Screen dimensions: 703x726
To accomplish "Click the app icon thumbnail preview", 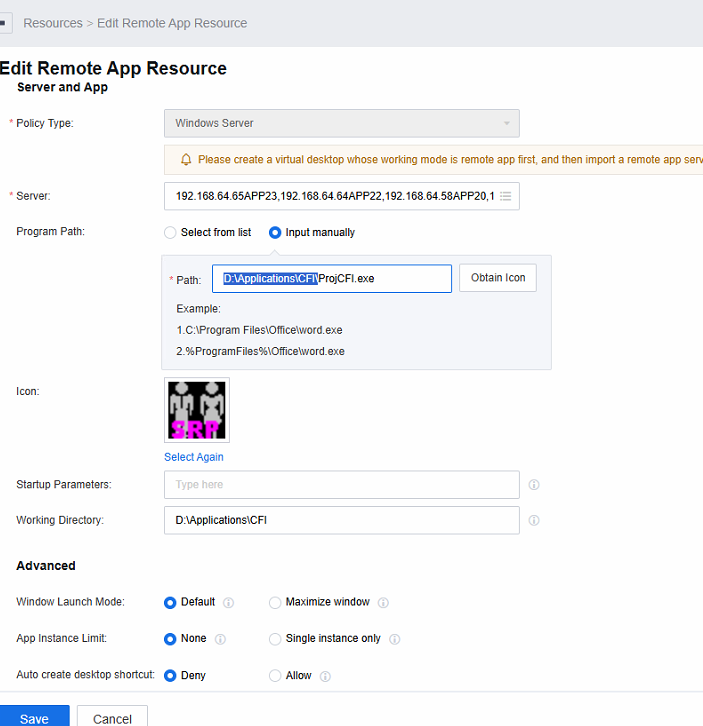I will point(197,410).
